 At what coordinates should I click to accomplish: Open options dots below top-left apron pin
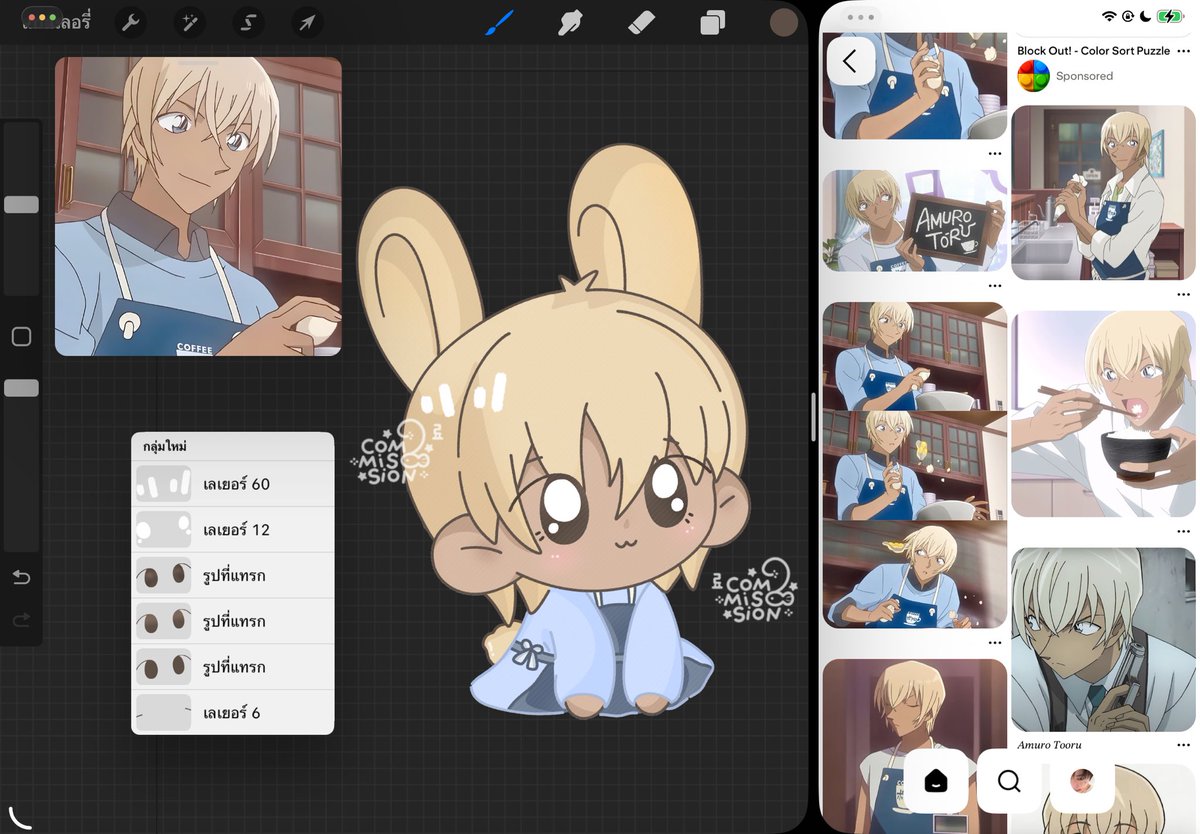(995, 153)
